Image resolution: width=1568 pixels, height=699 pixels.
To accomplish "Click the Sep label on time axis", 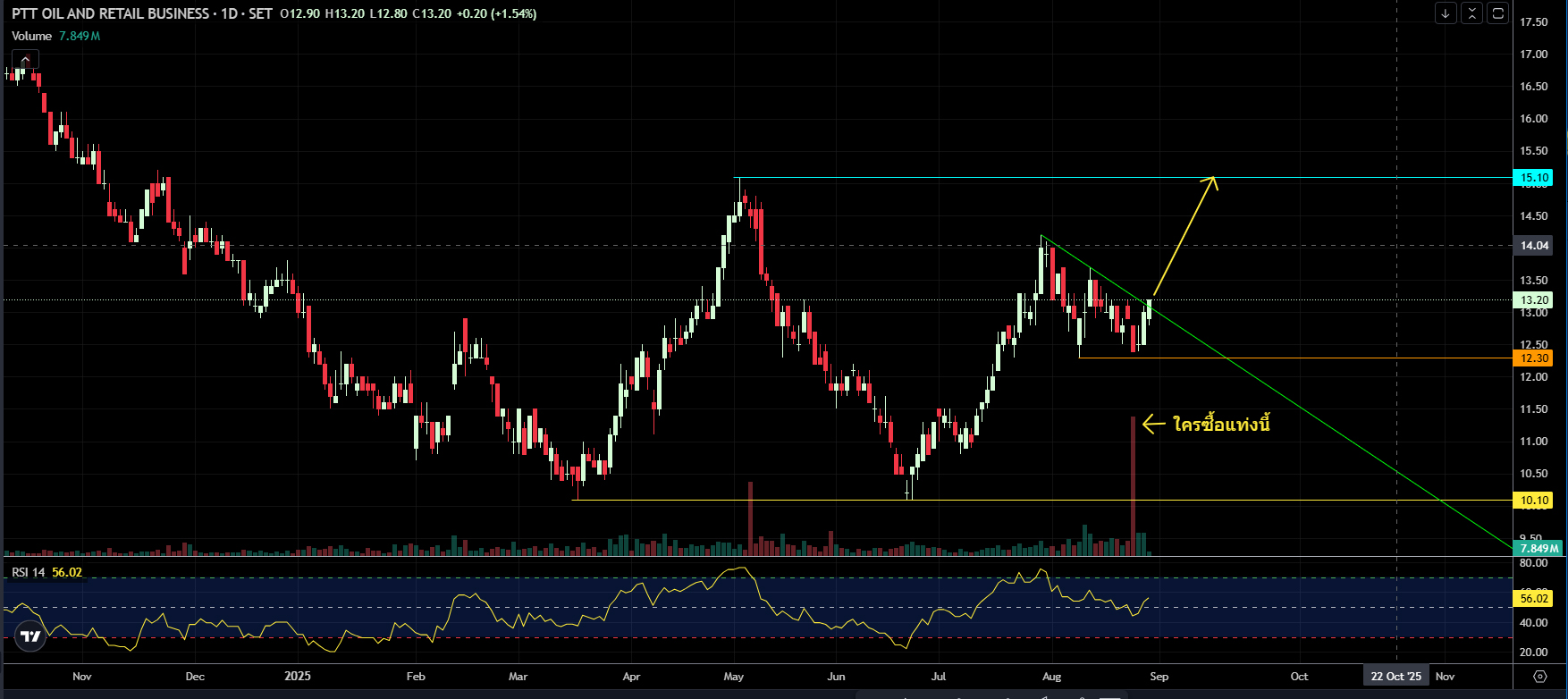I will click(1159, 677).
